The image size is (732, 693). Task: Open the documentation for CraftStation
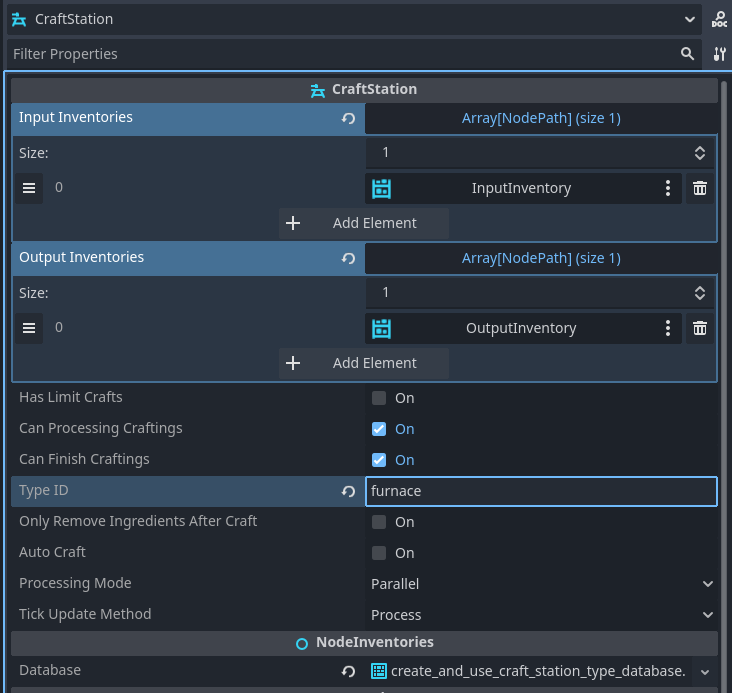coord(719,19)
